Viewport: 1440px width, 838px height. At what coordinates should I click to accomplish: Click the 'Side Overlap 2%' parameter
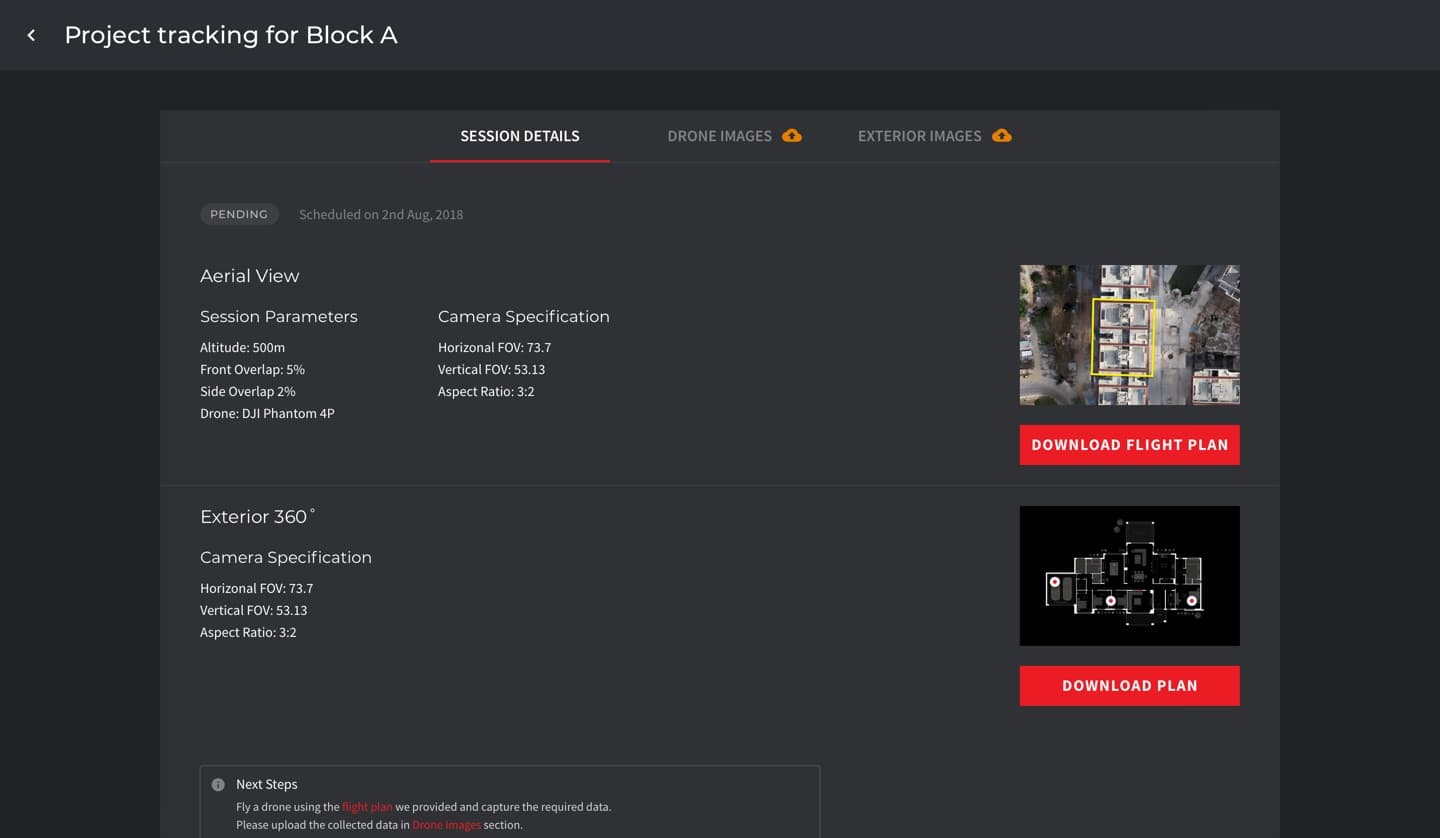tap(248, 392)
